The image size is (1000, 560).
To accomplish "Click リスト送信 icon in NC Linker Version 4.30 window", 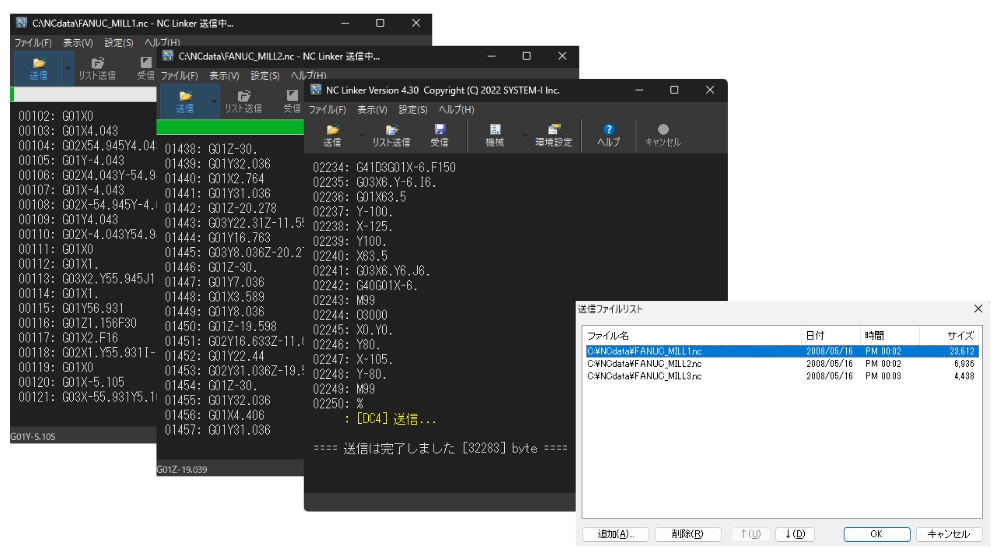I will coord(391,135).
